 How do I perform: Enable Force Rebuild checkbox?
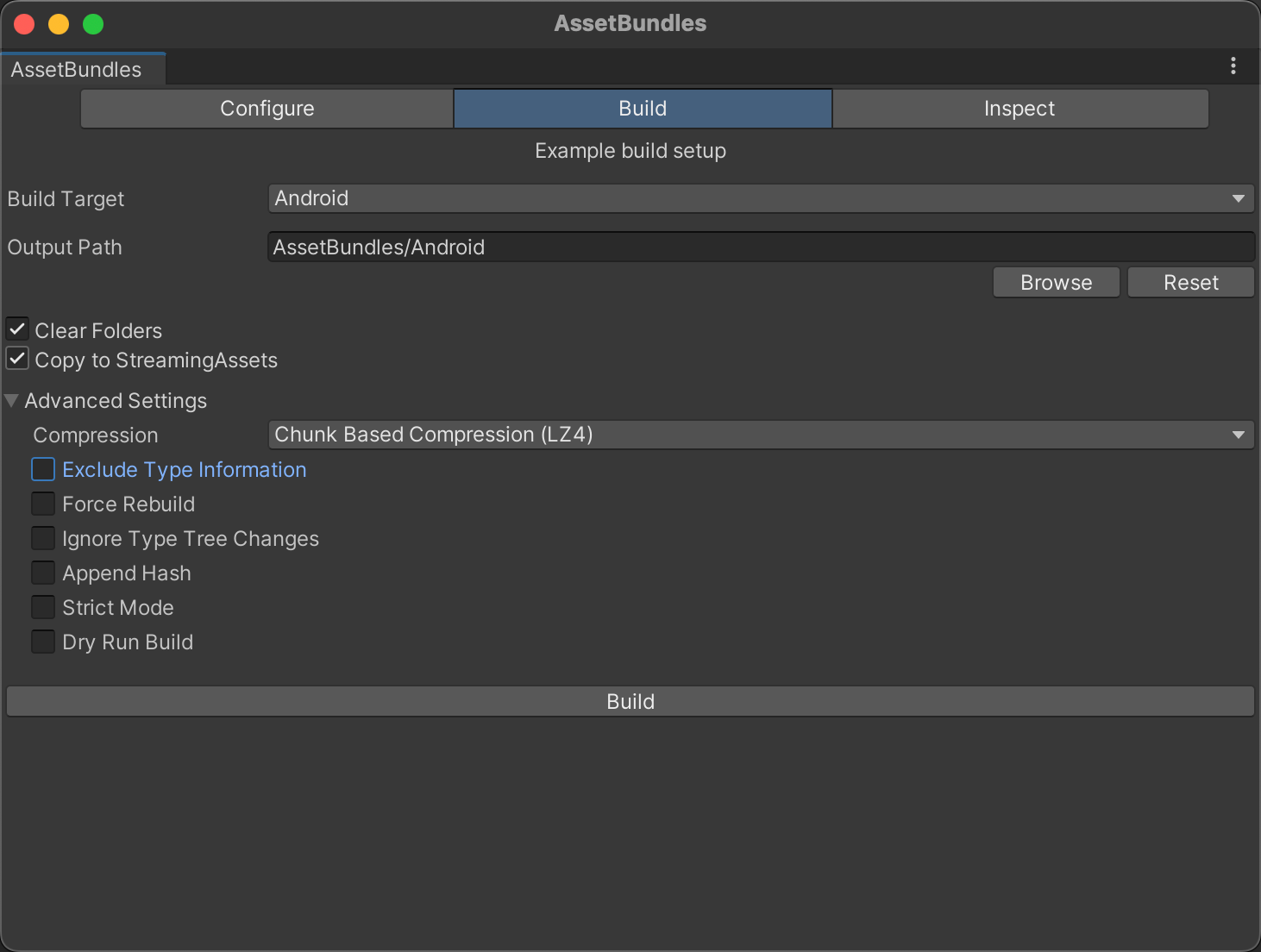(43, 504)
